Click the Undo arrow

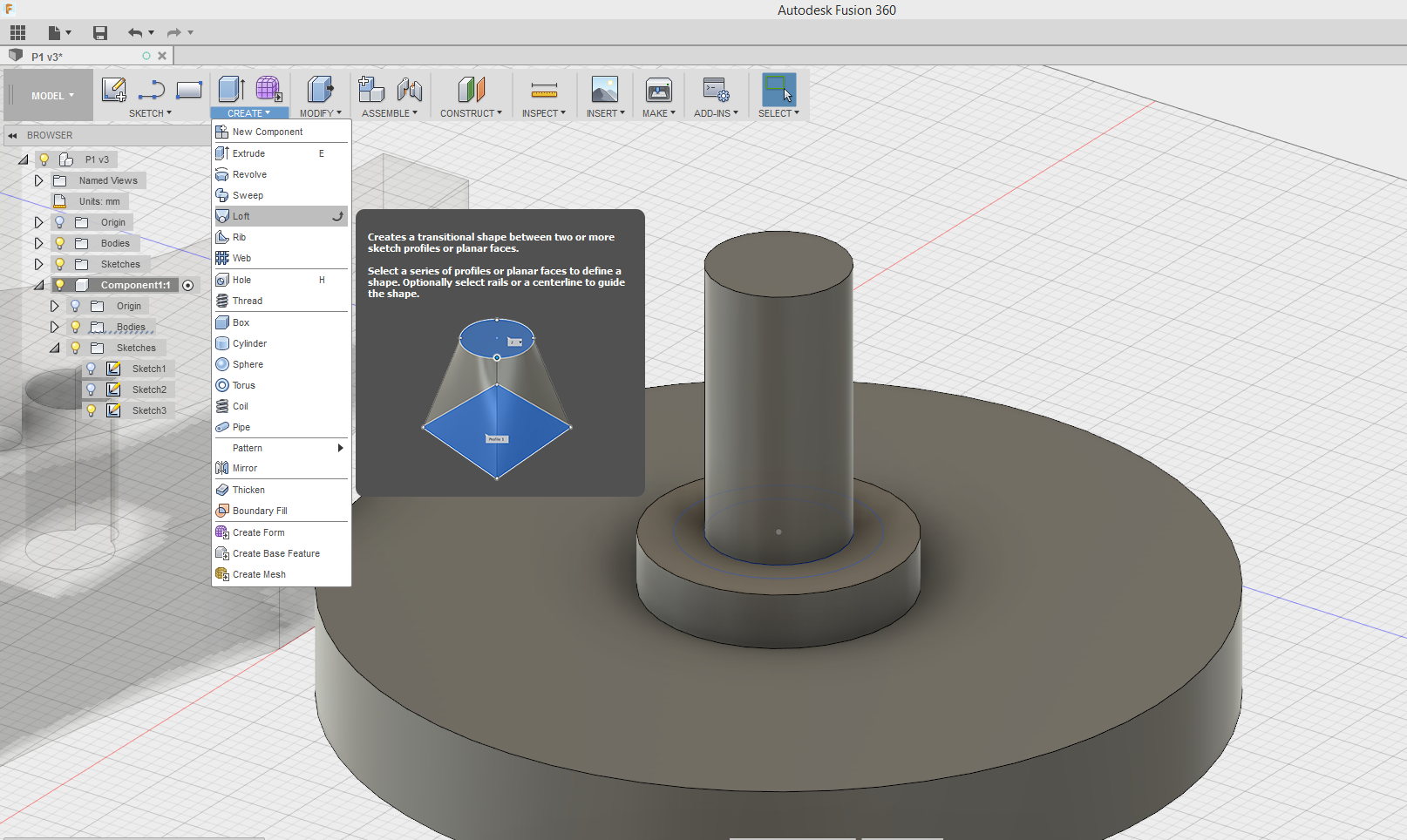pos(135,33)
